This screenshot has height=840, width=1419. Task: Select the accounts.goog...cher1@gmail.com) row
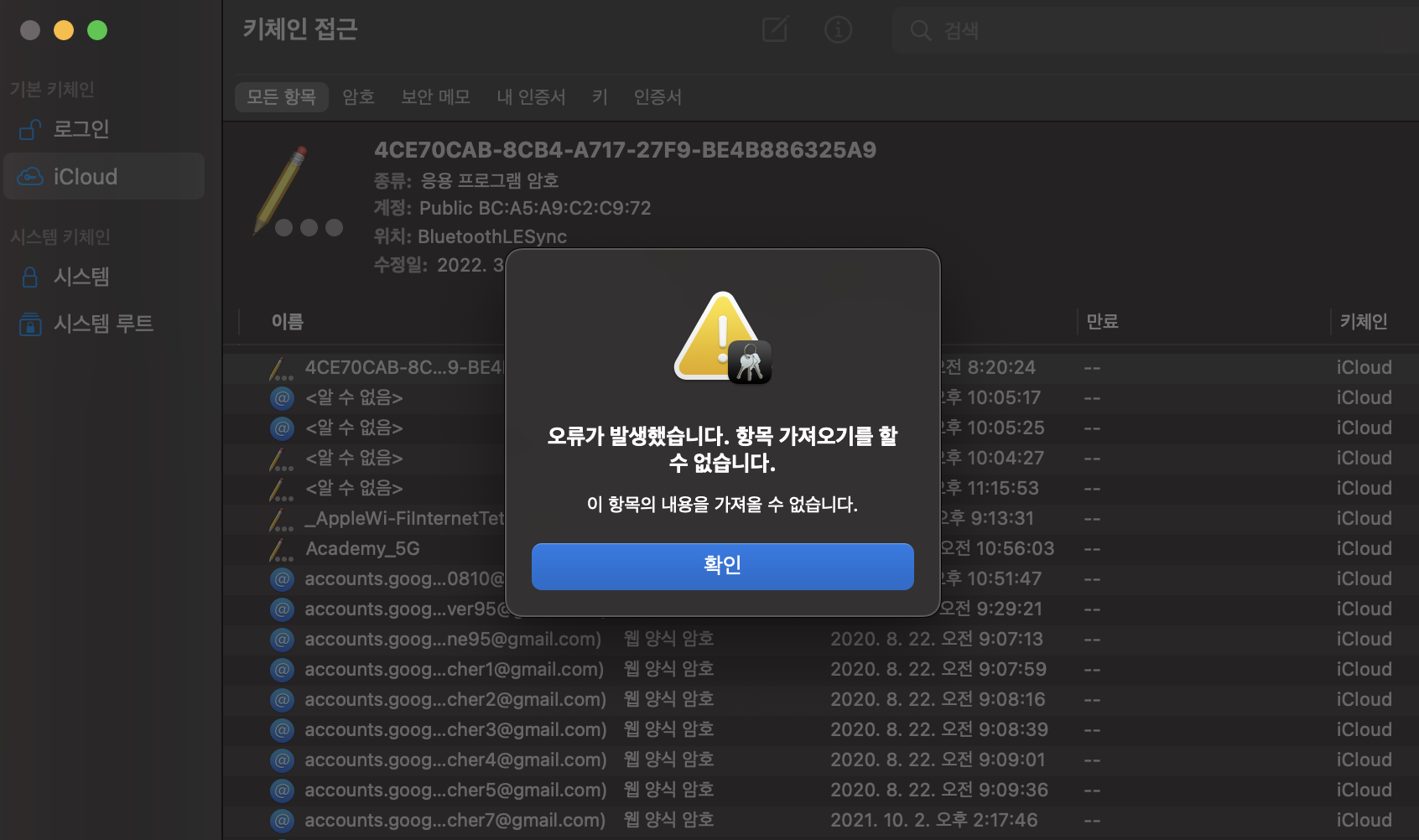[820, 669]
